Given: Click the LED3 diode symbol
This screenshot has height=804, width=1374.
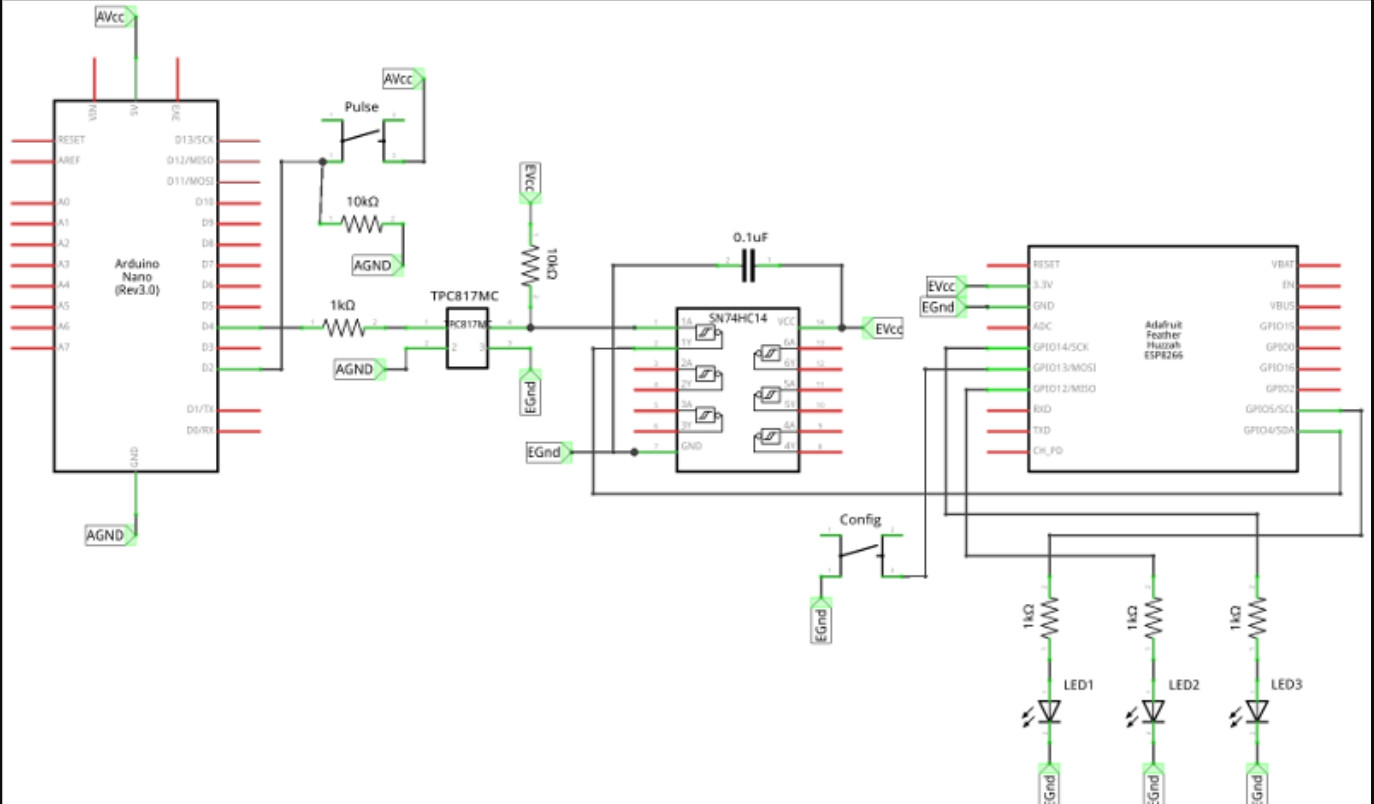Looking at the screenshot, I should pos(1257,710).
